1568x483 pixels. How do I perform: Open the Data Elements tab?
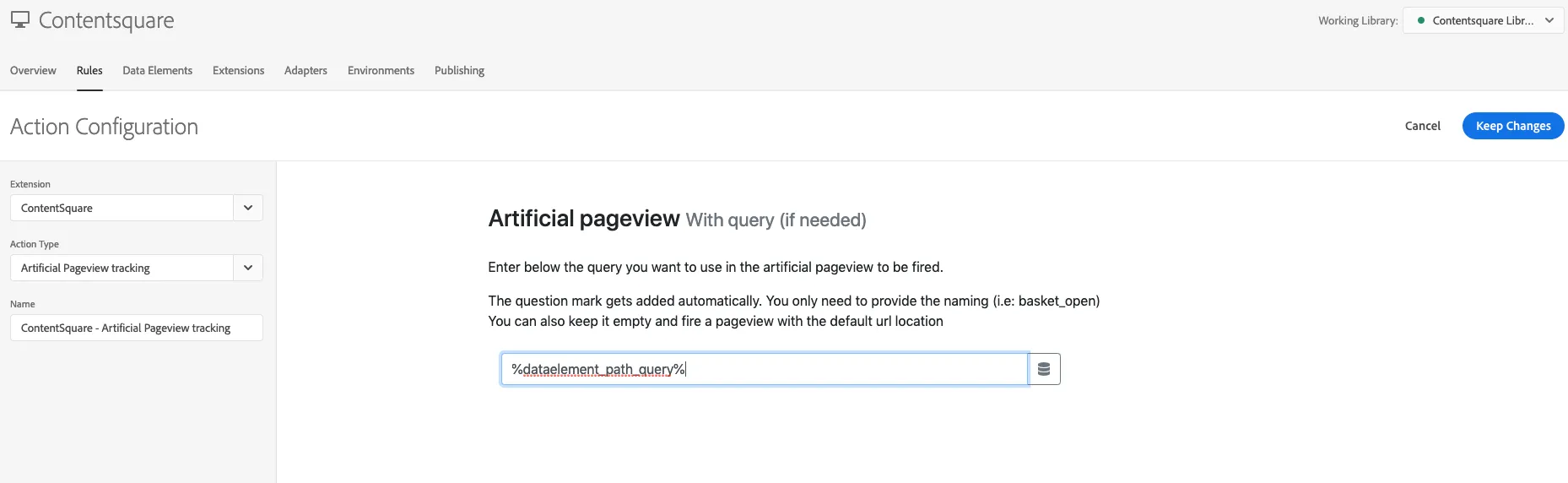pyautogui.click(x=157, y=70)
